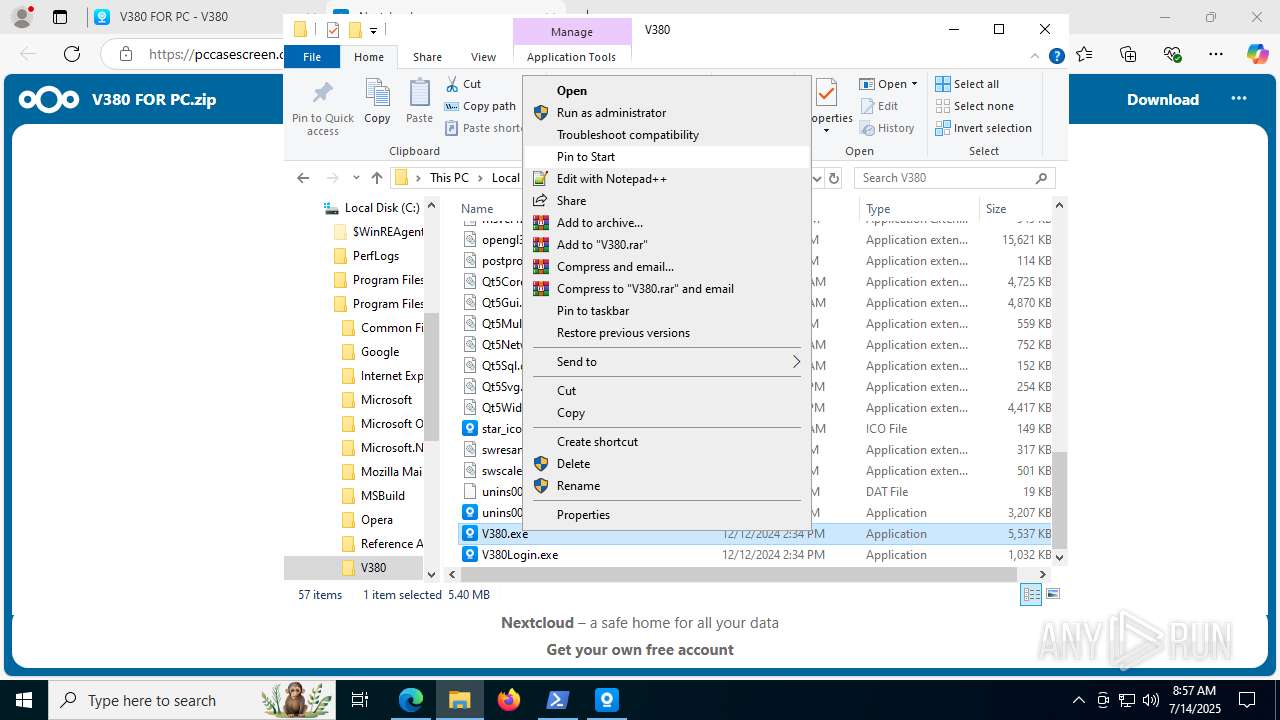This screenshot has width=1280, height=720.
Task: Open Task View on taskbar
Action: click(361, 700)
